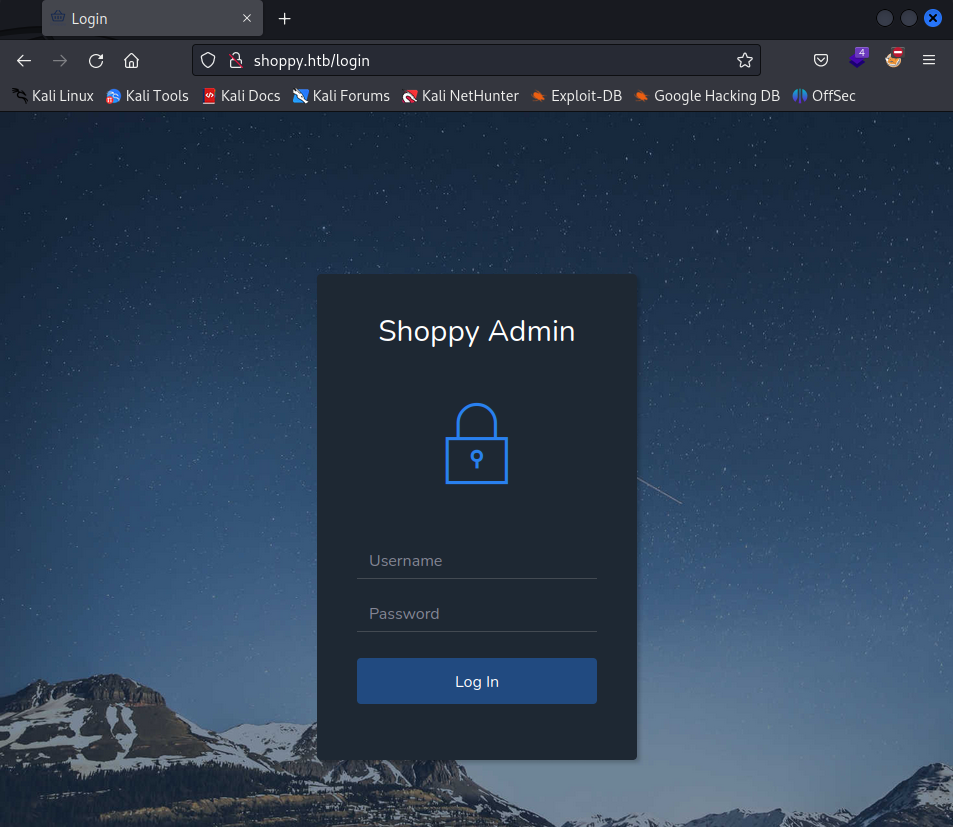This screenshot has height=827, width=953.
Task: Click the blue window close button
Action: click(x=932, y=18)
